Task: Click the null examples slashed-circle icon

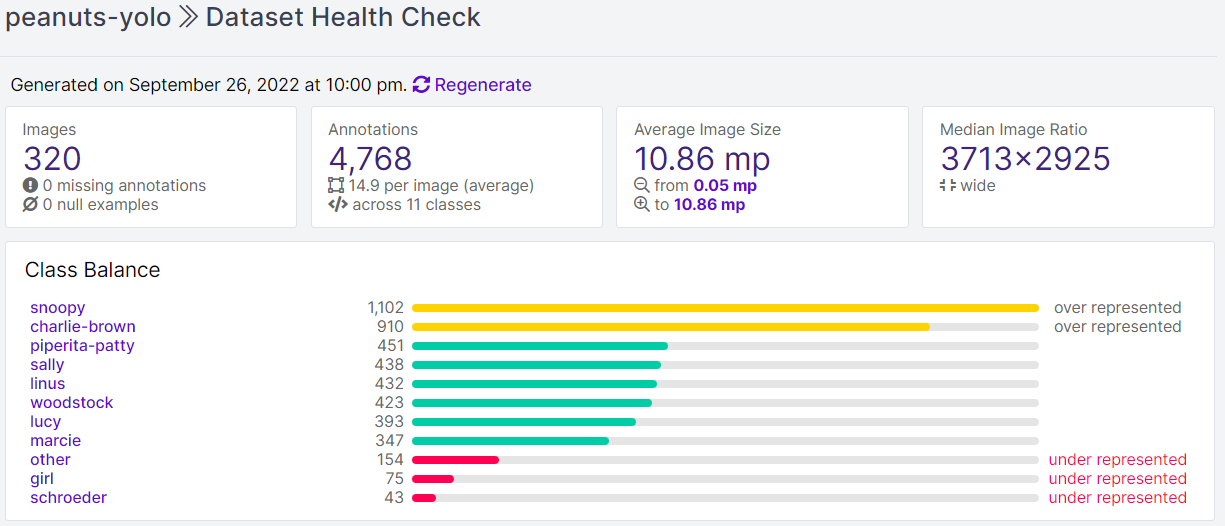Action: click(30, 204)
